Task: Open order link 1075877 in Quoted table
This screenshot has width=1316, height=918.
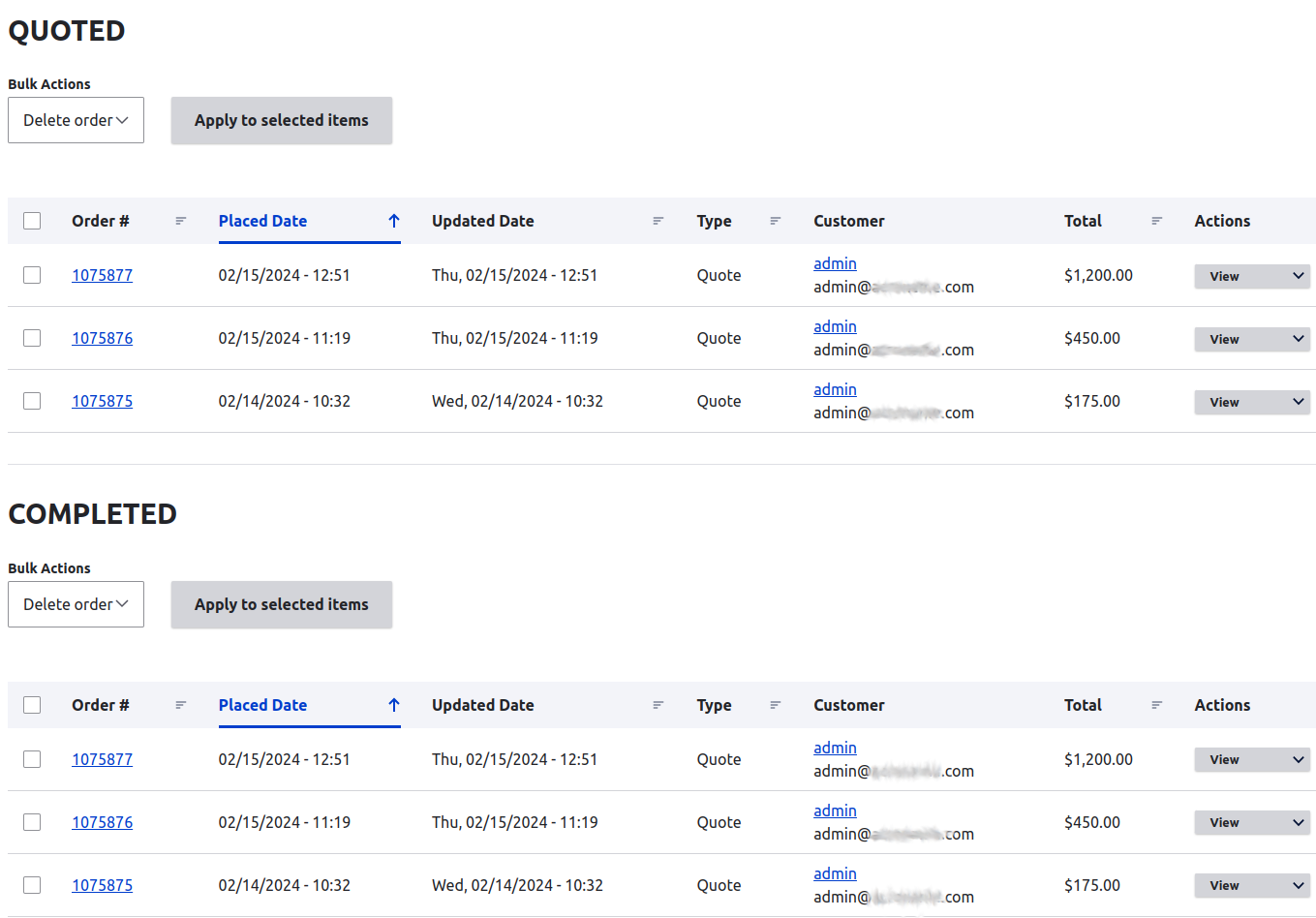Action: coord(102,275)
